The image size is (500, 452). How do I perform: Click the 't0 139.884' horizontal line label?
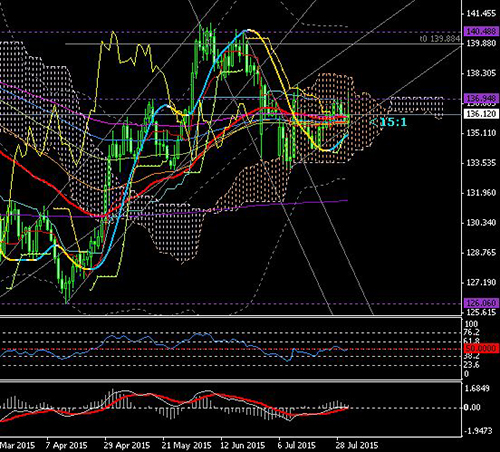pos(440,39)
